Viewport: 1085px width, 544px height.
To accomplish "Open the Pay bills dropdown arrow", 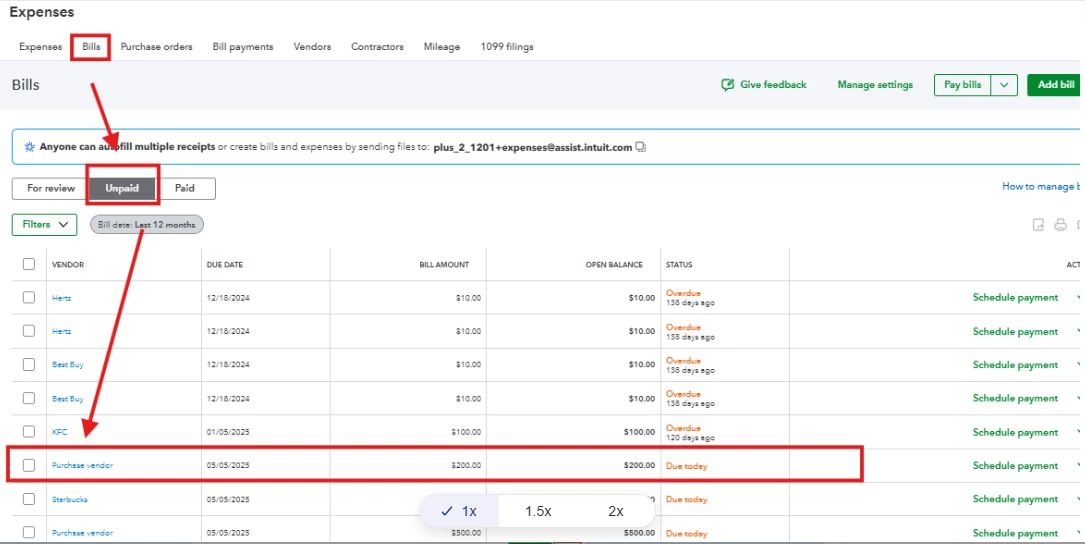I will (x=1004, y=85).
